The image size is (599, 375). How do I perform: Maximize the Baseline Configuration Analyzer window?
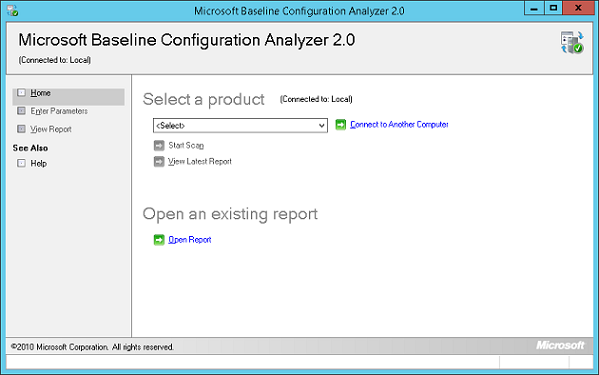[x=553, y=8]
